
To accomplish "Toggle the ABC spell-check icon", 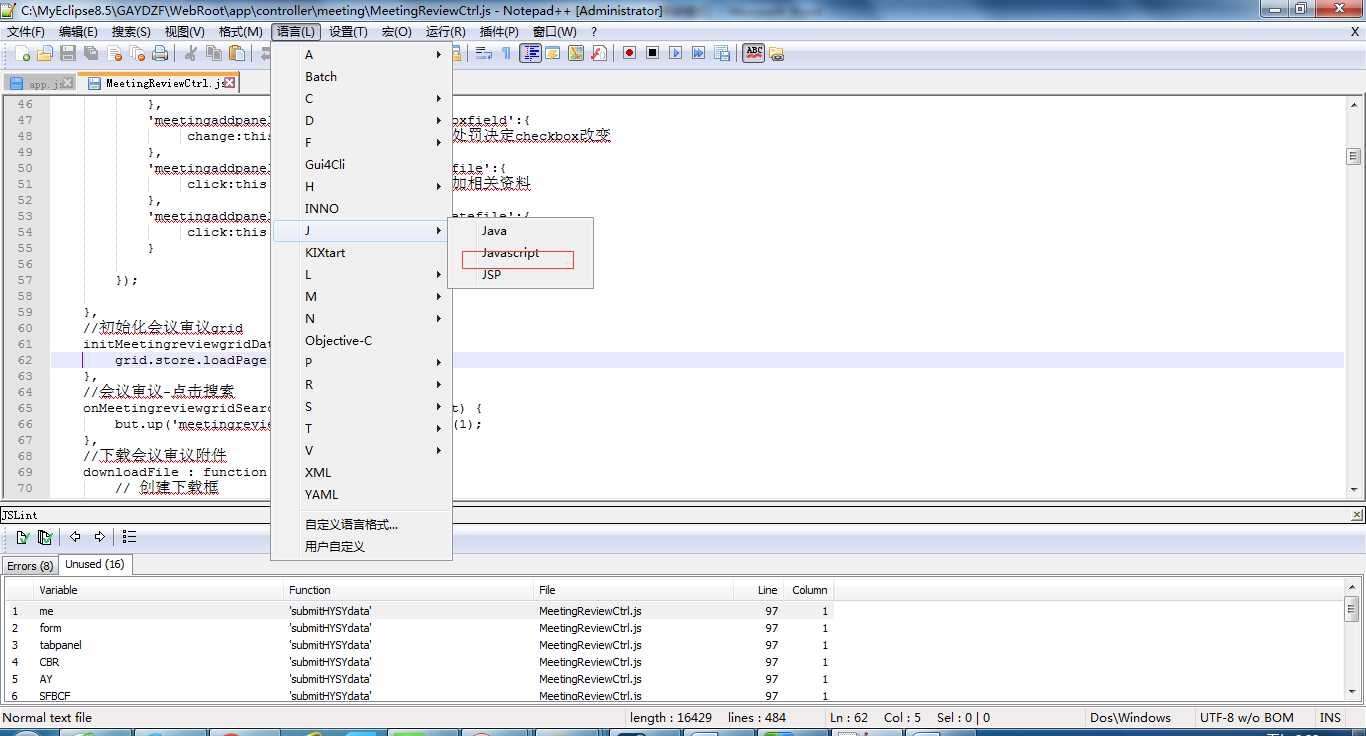I will coord(754,53).
